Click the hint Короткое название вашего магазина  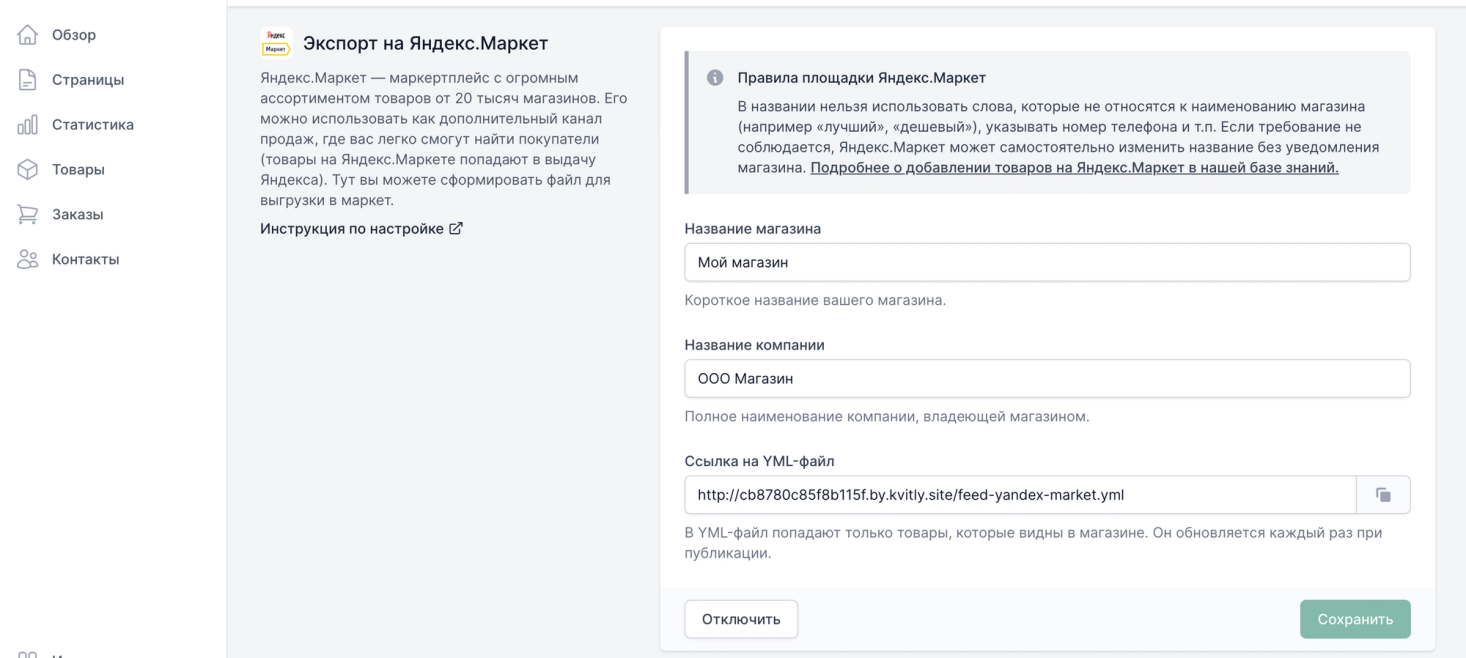815,300
